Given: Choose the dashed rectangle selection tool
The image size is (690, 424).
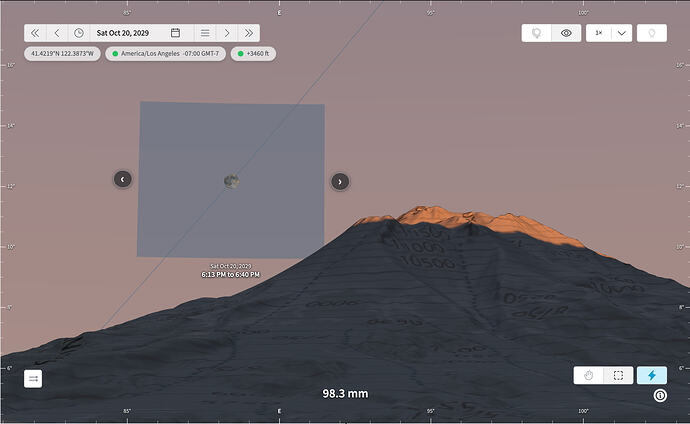Looking at the screenshot, I should click(618, 375).
